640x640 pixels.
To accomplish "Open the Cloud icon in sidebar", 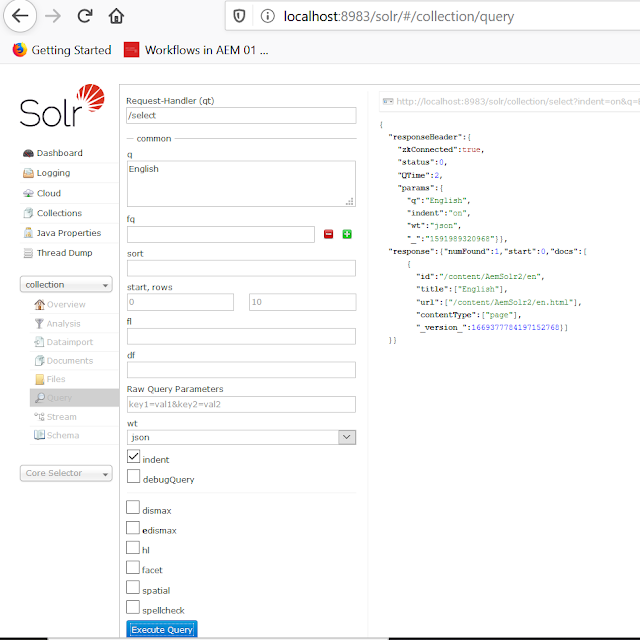I will tap(28, 193).
